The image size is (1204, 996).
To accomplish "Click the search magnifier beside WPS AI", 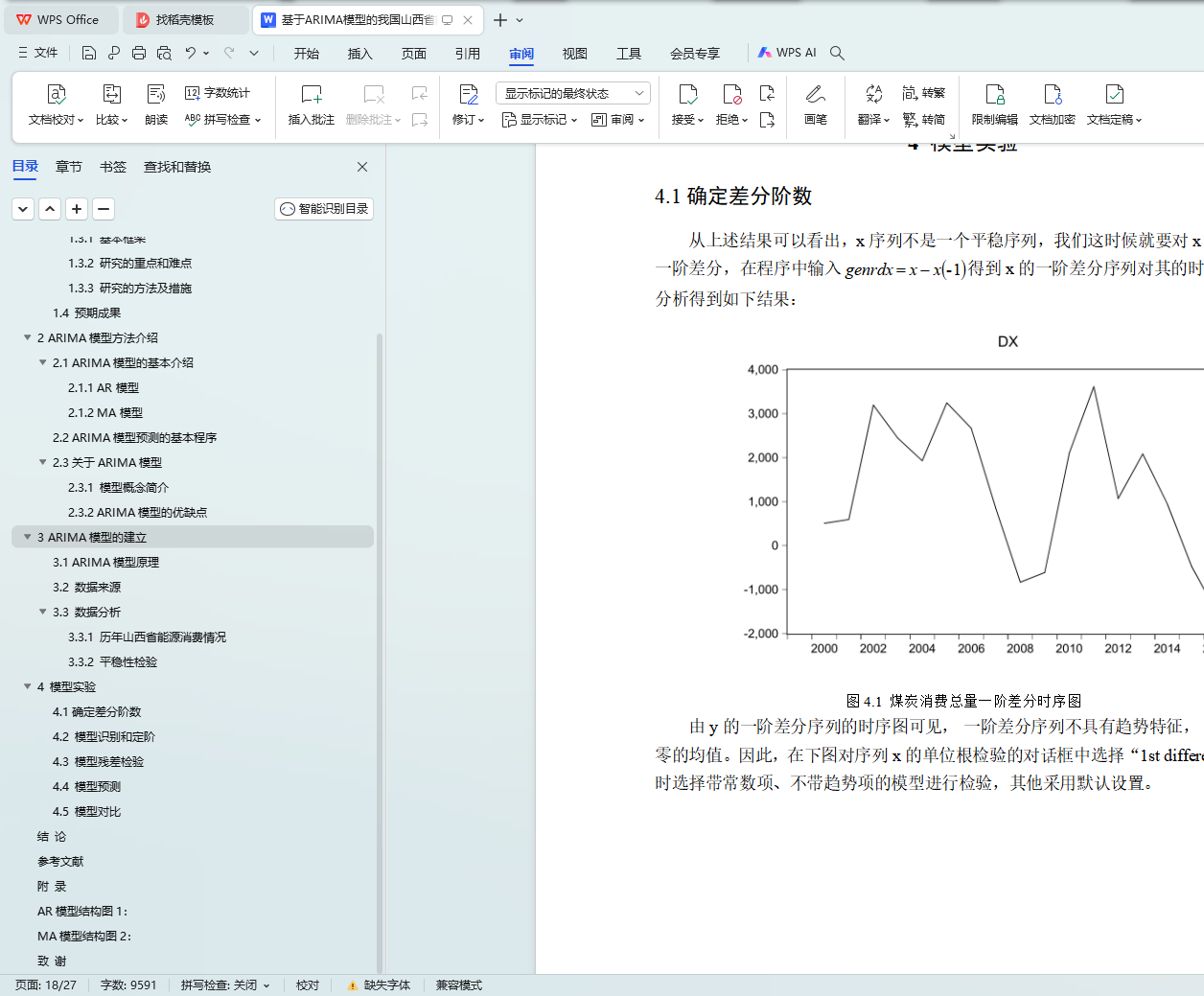I will coord(837,53).
